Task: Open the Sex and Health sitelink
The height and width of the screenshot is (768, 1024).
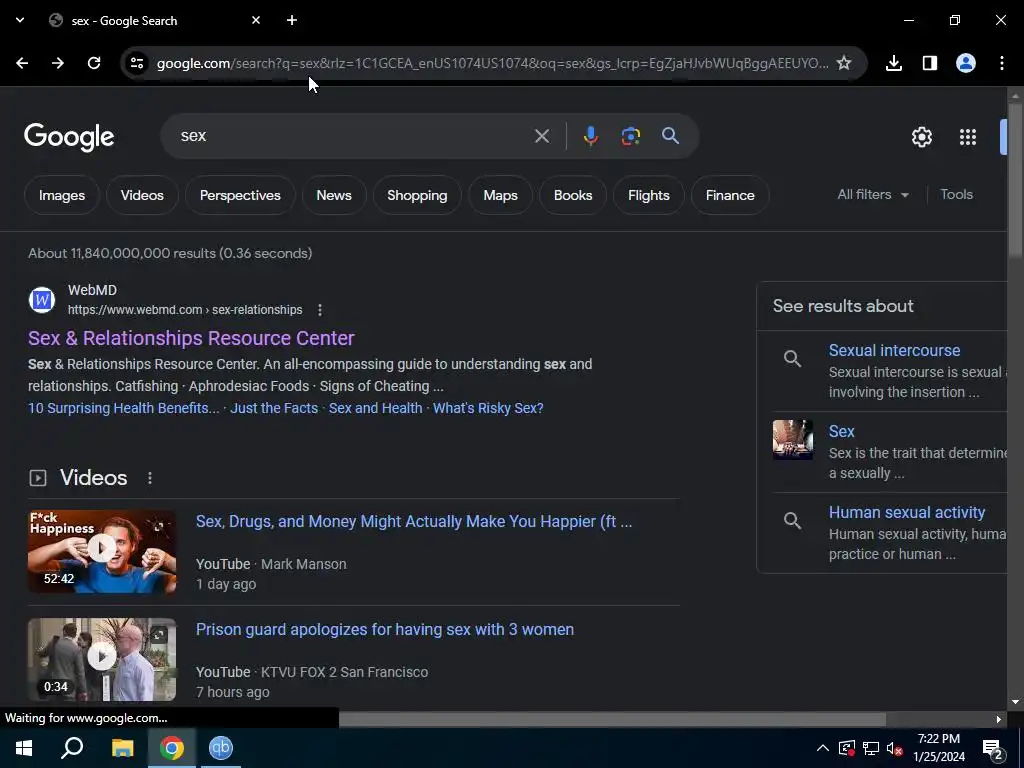Action: 376,408
